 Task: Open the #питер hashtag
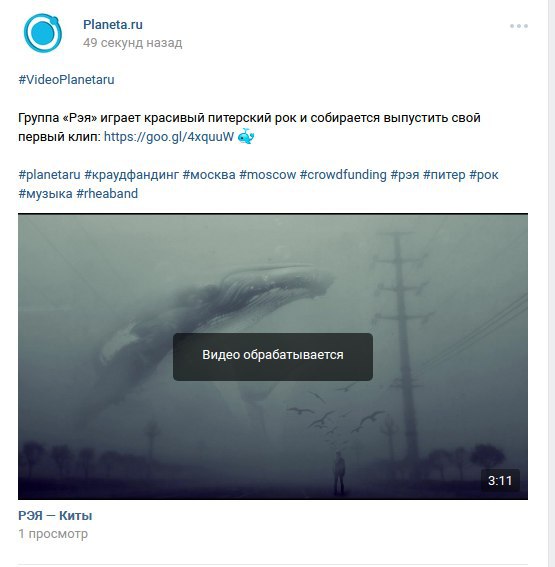(444, 175)
